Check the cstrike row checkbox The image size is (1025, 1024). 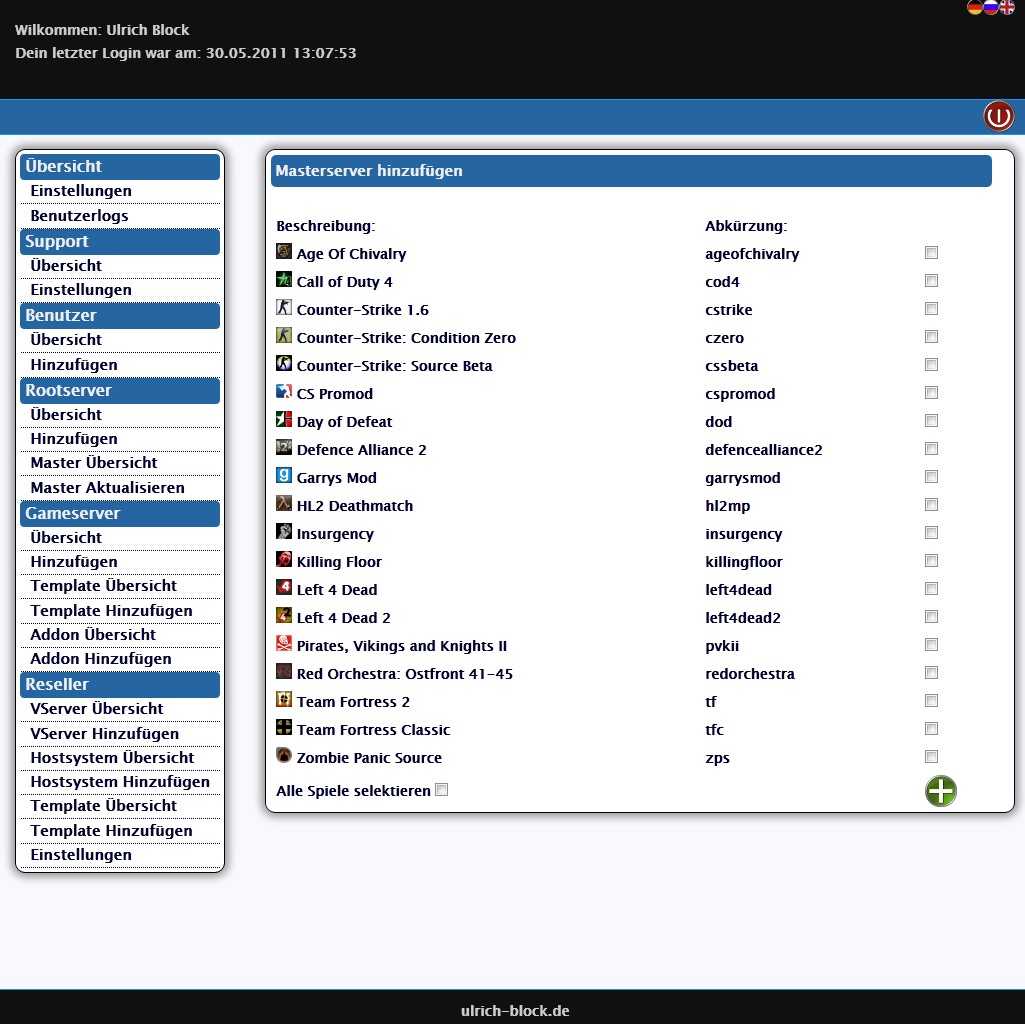pos(932,309)
